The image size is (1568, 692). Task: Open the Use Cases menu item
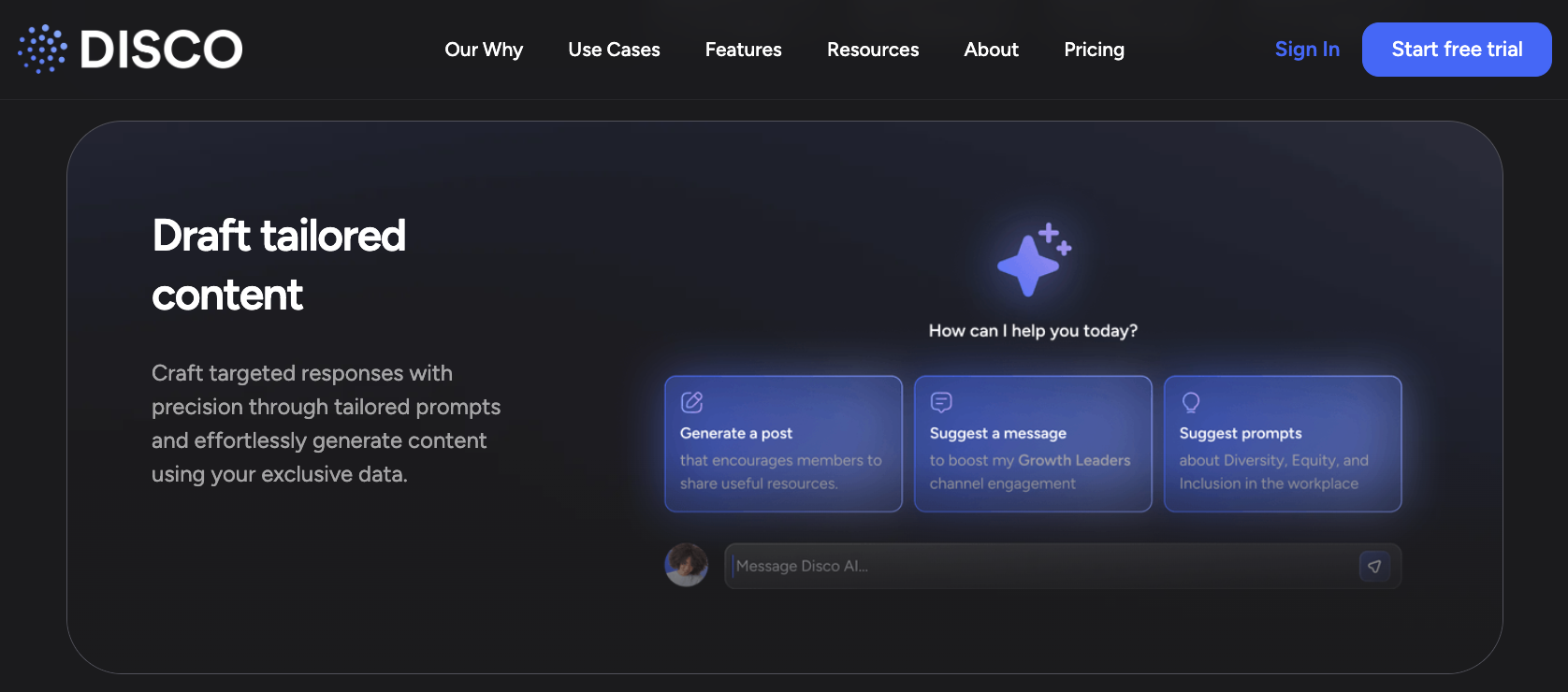tap(614, 50)
